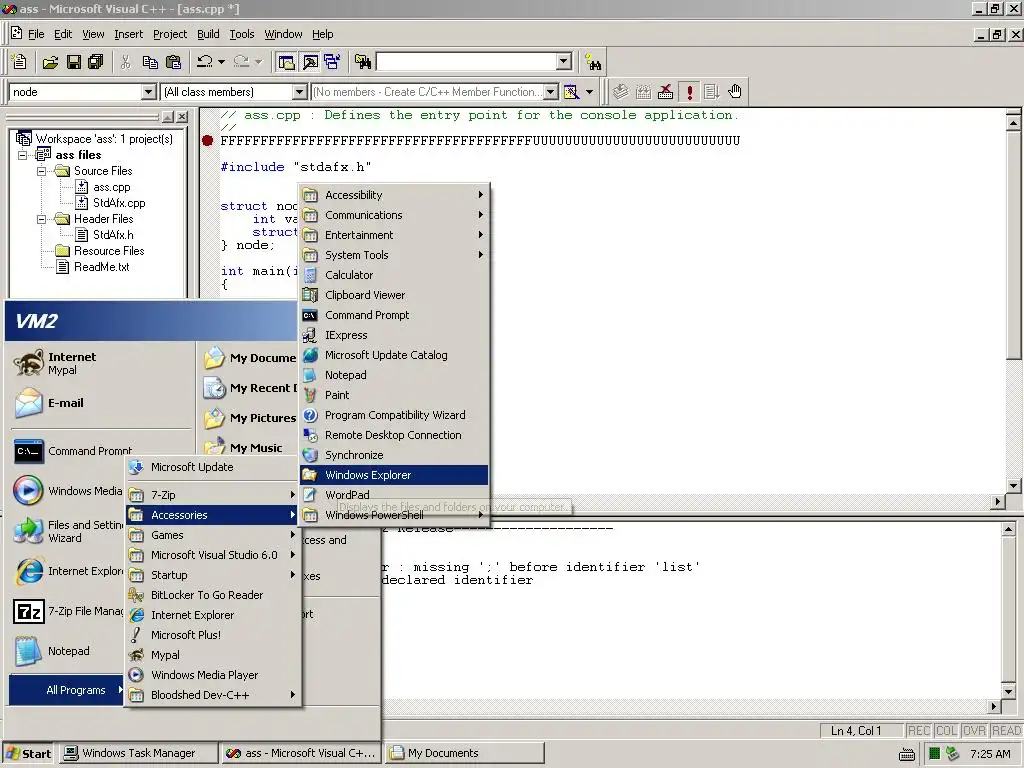Select StdAfx.h in workspace tree
Viewport: 1024px width, 768px height.
[x=113, y=235]
